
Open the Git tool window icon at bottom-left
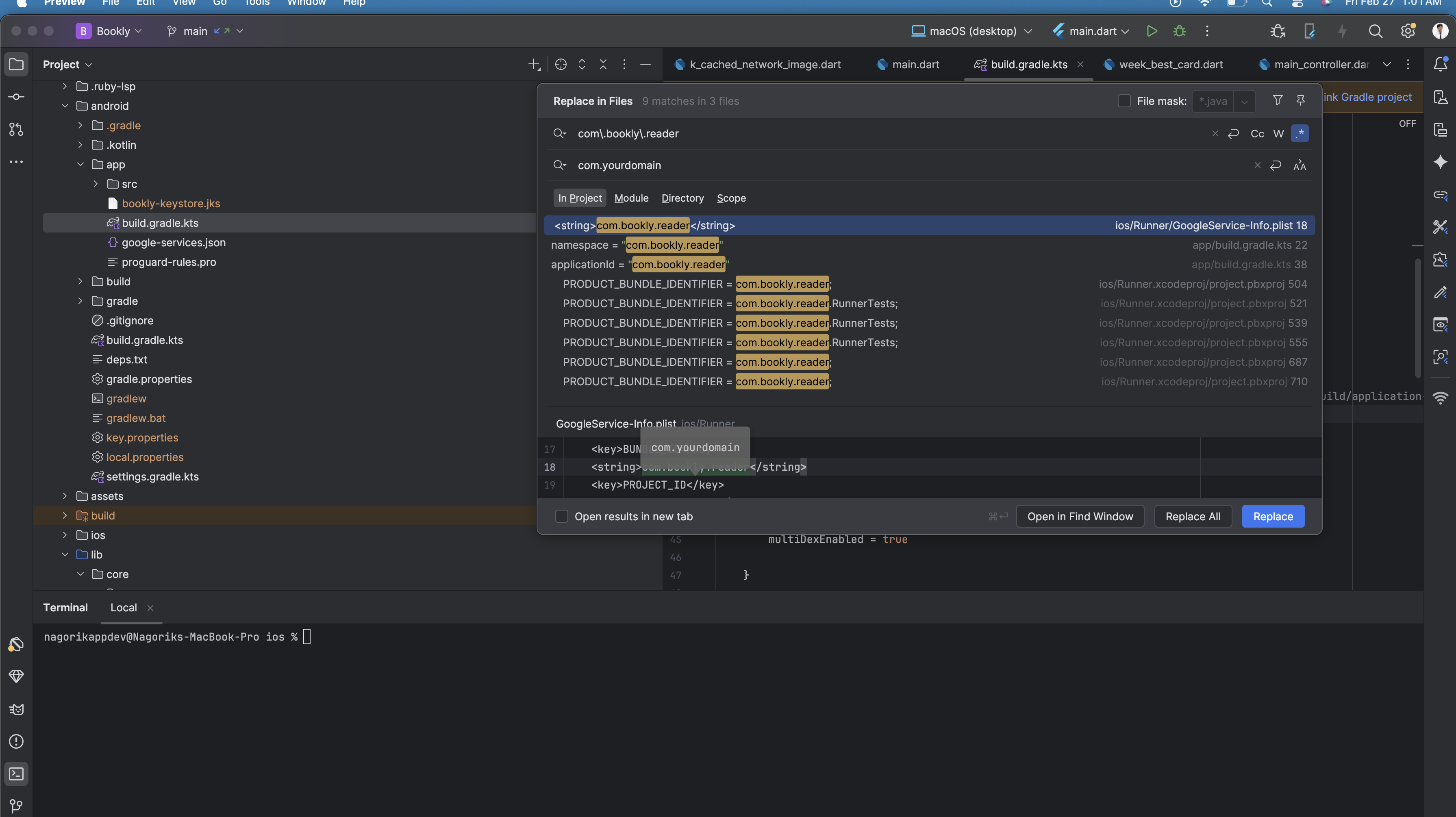[16, 805]
